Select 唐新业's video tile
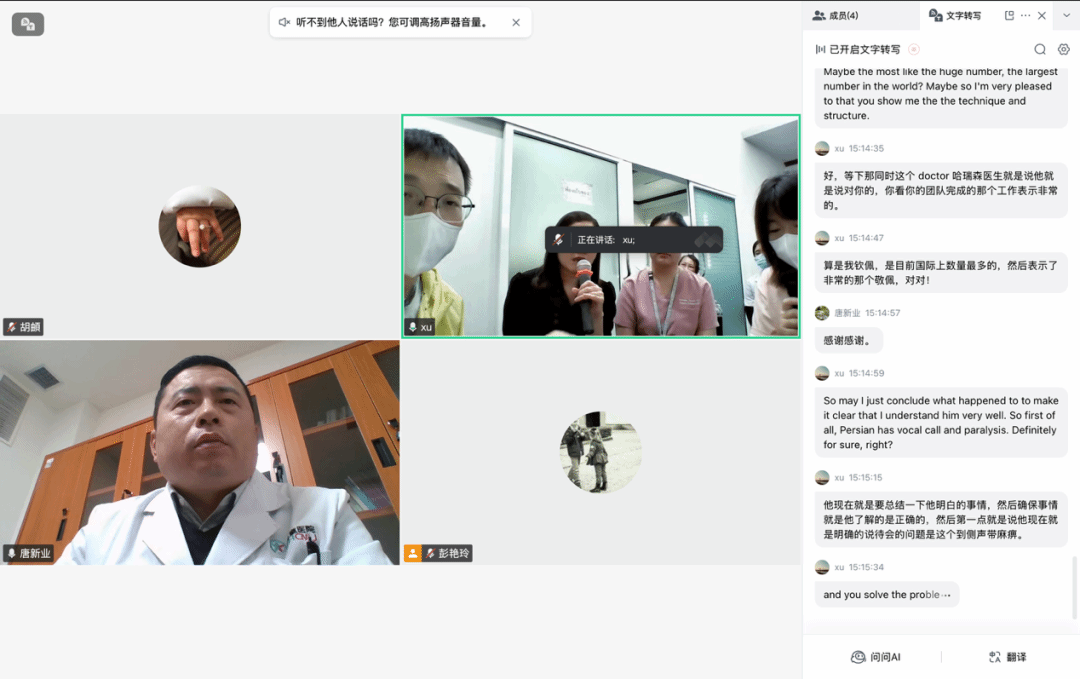1080x679 pixels. 200,450
